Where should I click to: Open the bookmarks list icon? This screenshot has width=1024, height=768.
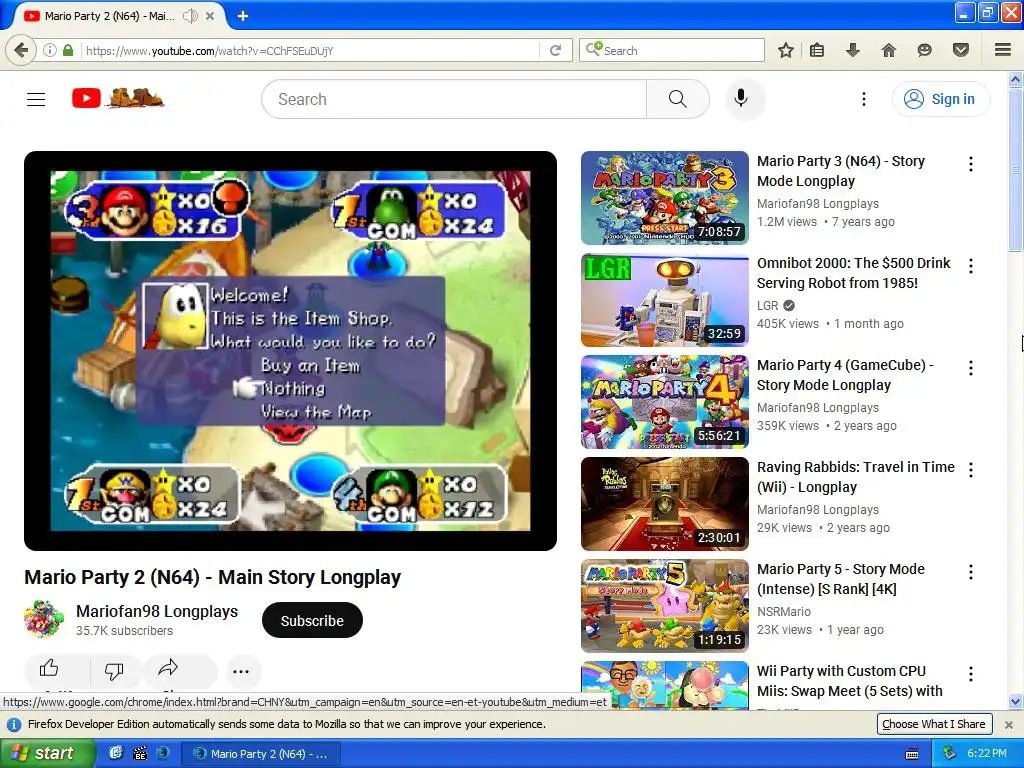click(817, 50)
